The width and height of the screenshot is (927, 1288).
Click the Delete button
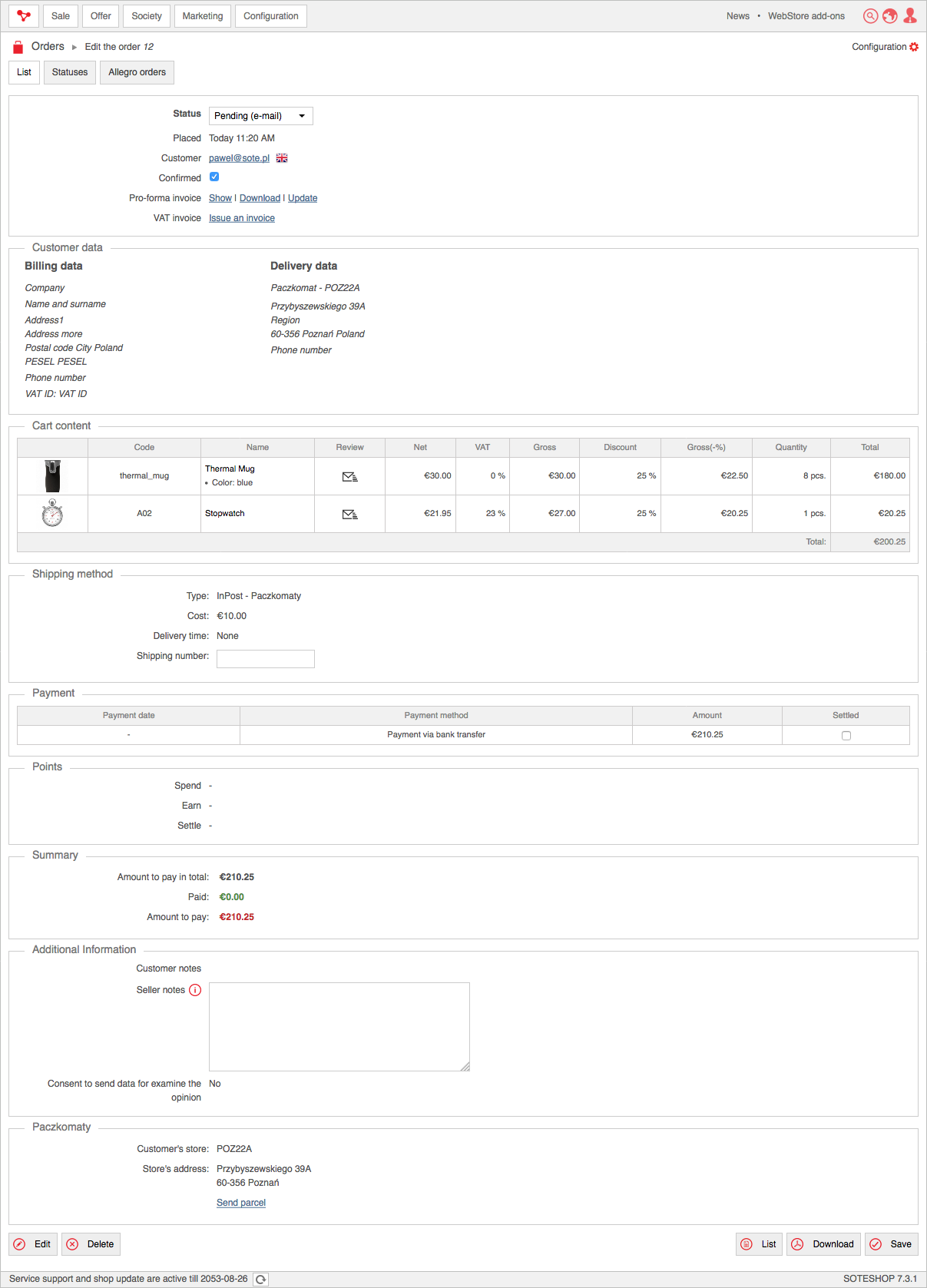91,1244
